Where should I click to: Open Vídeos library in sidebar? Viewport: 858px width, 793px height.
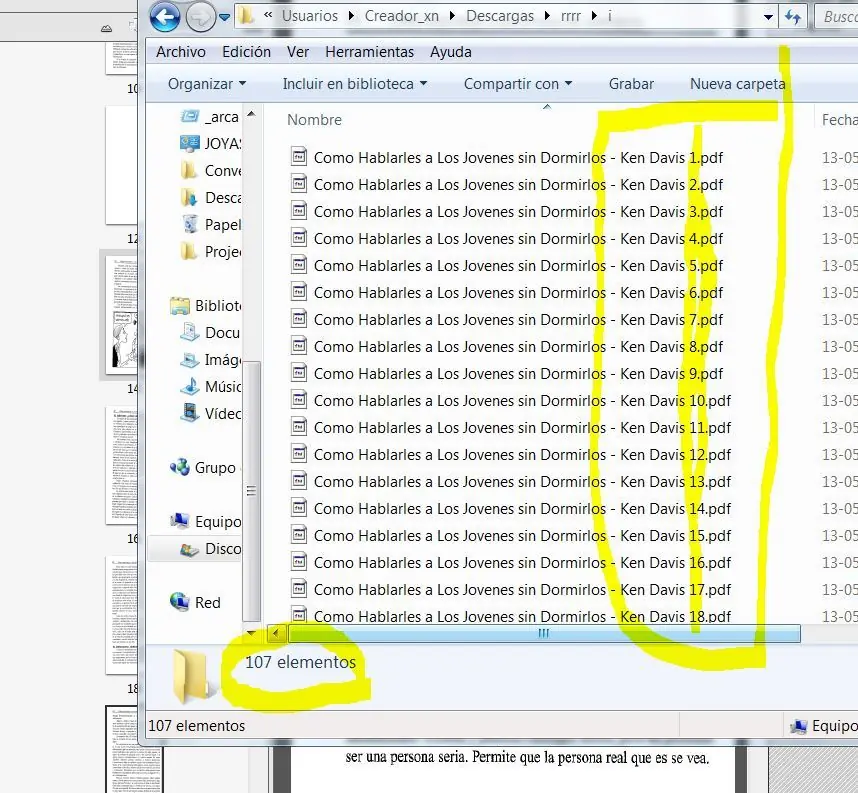pos(211,413)
